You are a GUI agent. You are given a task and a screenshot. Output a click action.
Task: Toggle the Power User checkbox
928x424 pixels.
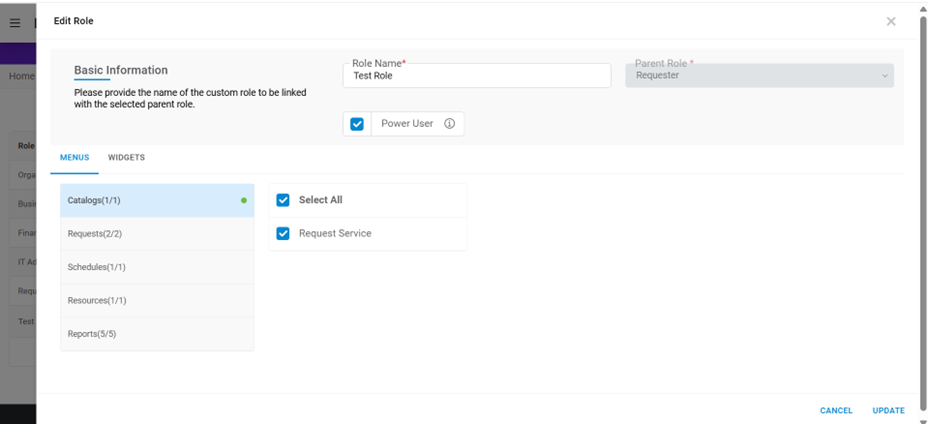tap(357, 124)
